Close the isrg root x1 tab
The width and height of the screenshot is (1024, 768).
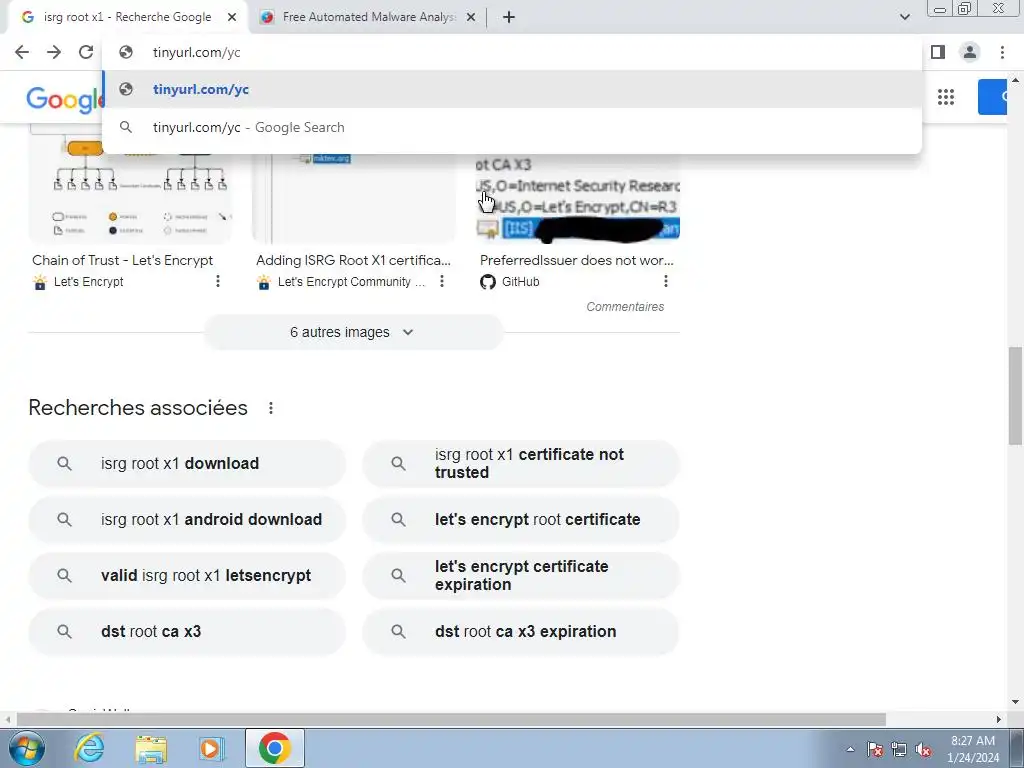point(232,18)
